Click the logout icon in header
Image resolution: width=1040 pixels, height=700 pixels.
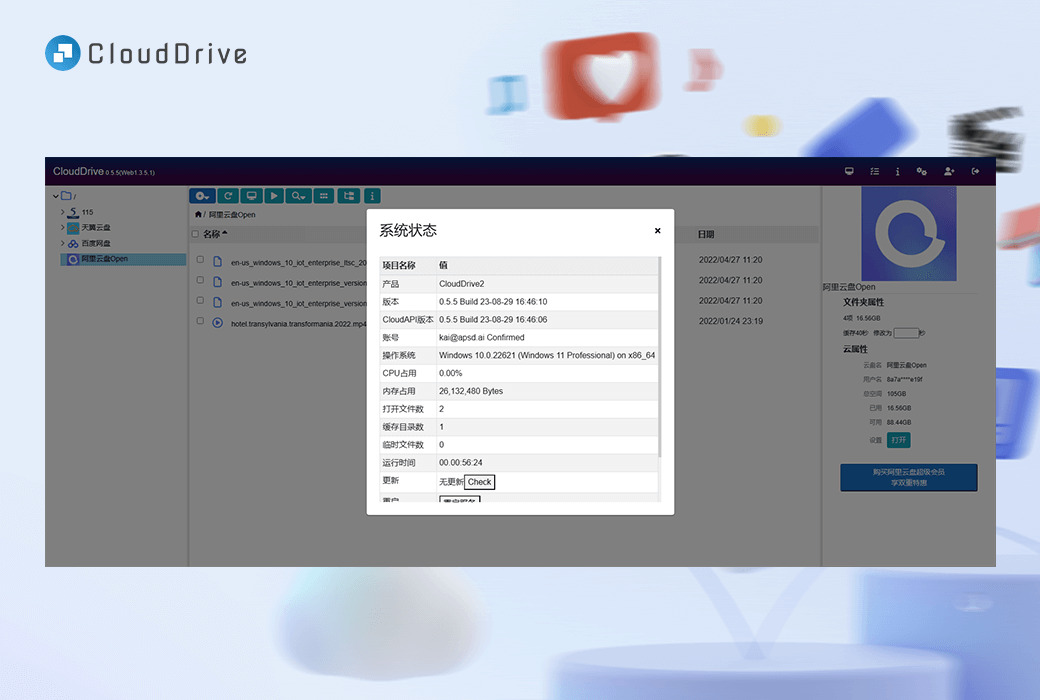[x=976, y=172]
